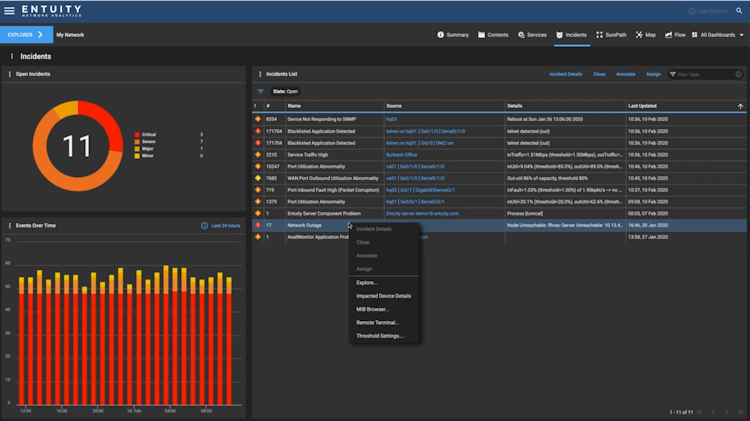Screen dimensions: 750x421
Task: Click the Incident Details button
Action: tap(565, 74)
